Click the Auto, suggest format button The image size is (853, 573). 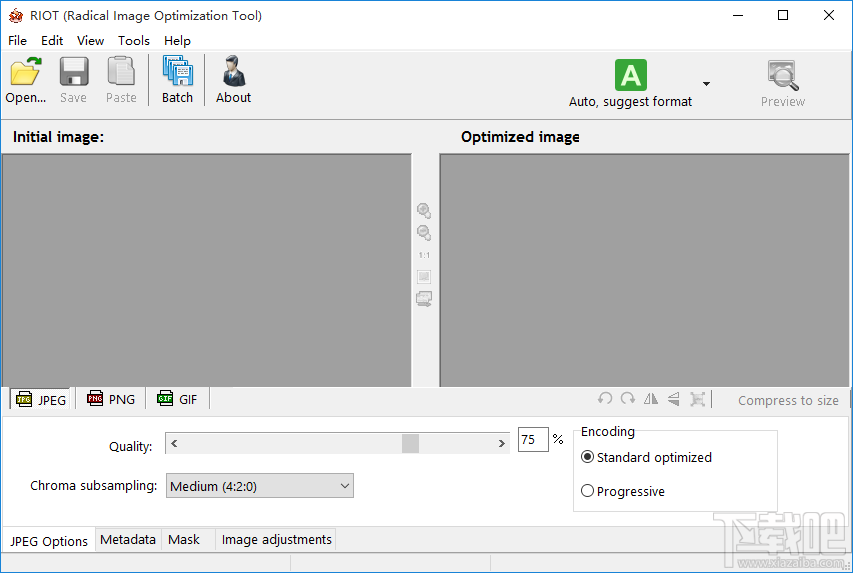pos(631,83)
